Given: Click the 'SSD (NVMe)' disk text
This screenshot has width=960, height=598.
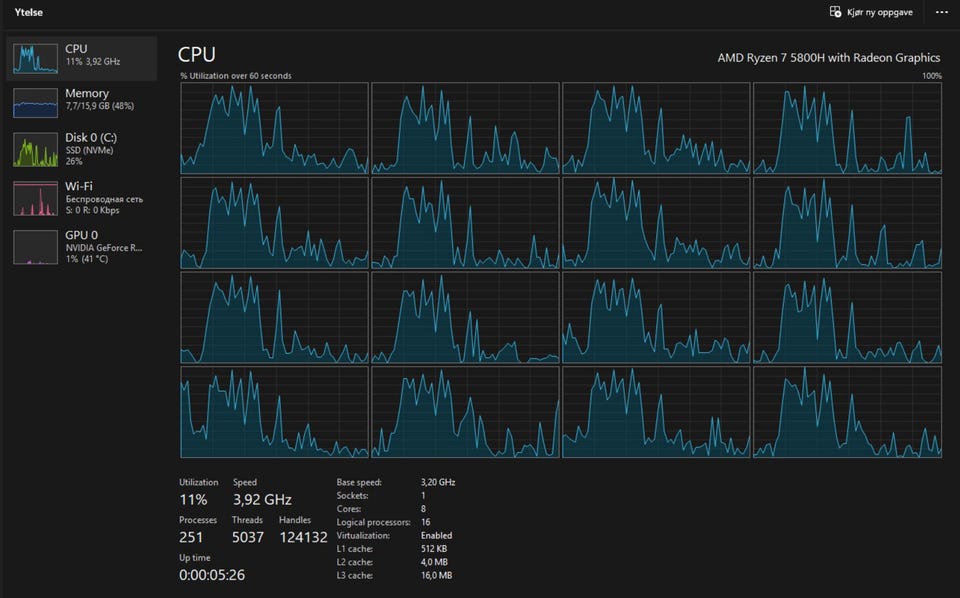Looking at the screenshot, I should click(89, 150).
